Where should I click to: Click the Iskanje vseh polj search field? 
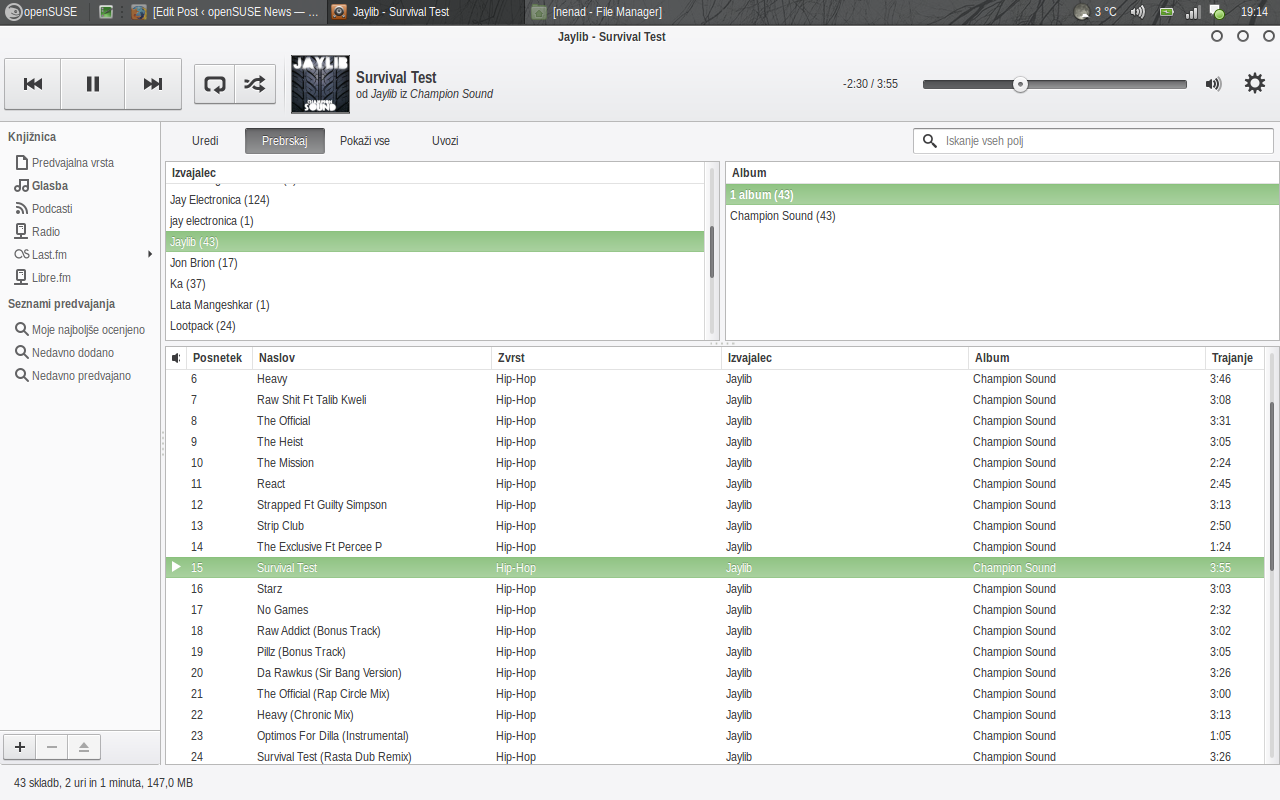(x=1093, y=141)
